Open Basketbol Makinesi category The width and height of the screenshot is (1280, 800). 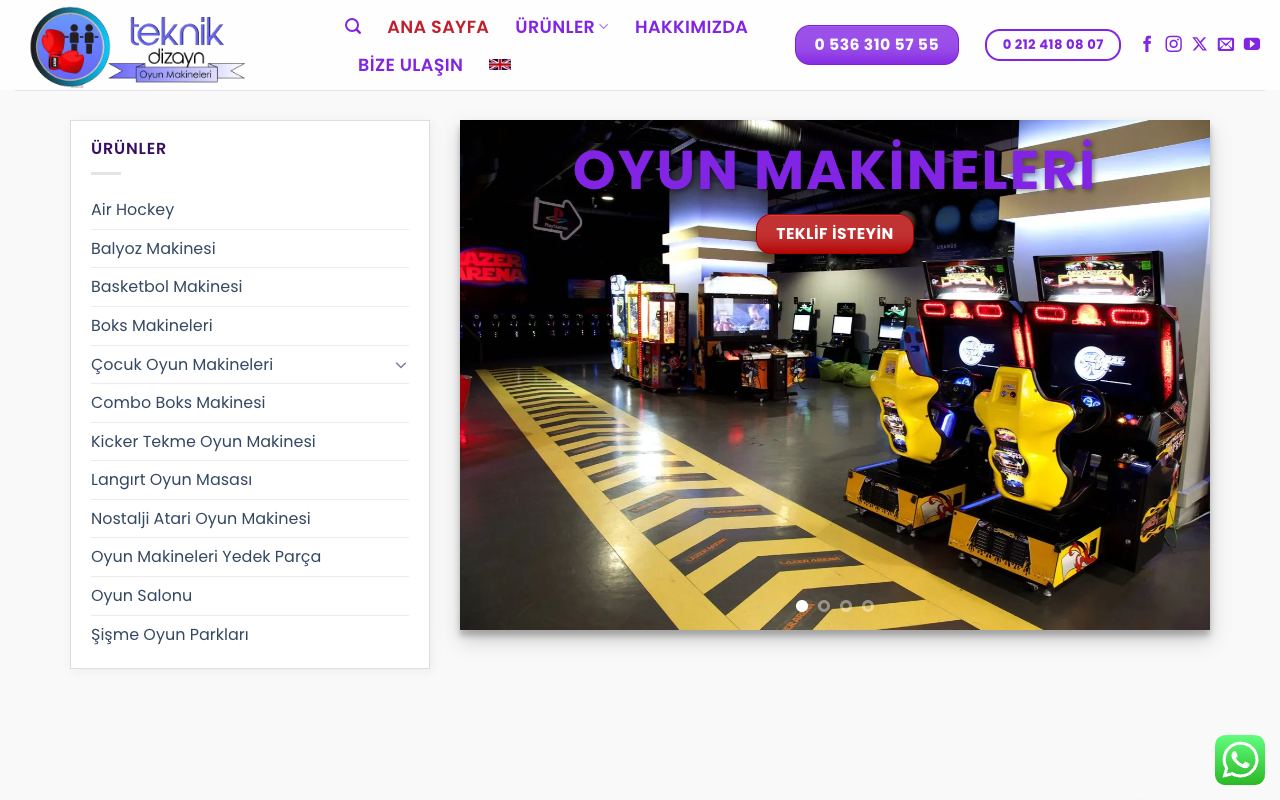point(166,287)
